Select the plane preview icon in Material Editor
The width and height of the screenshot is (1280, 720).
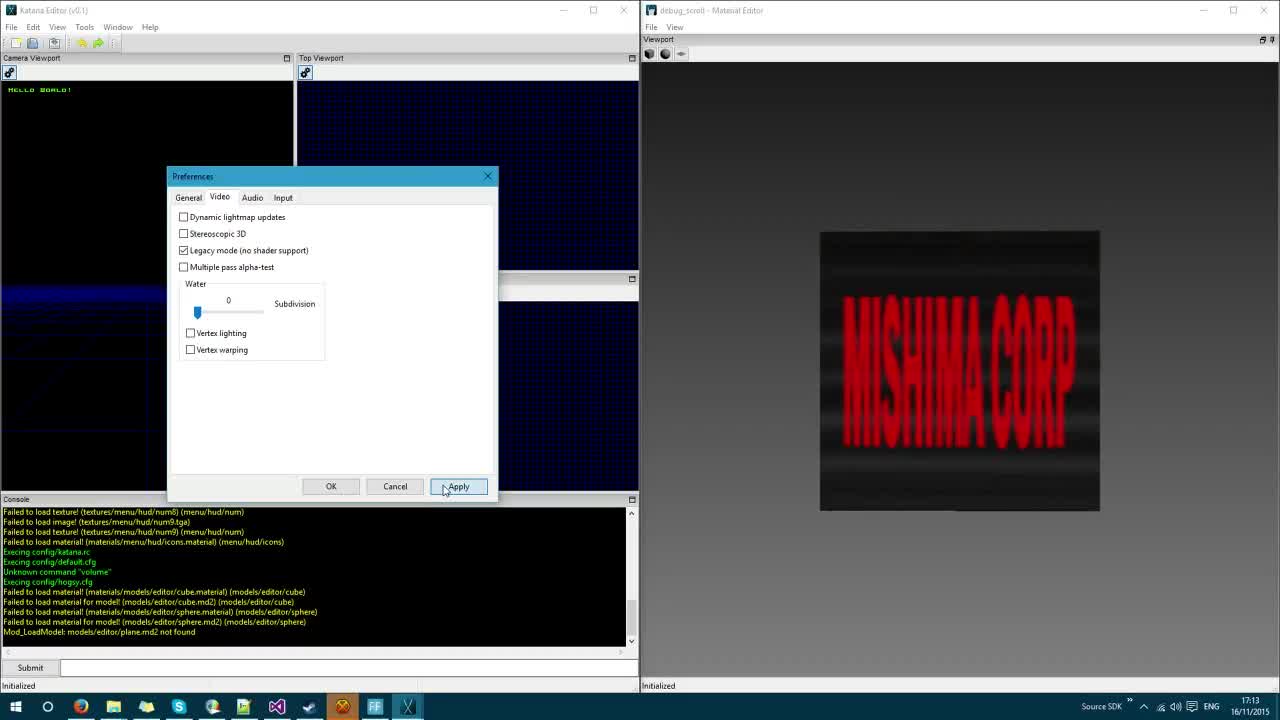[x=681, y=54]
